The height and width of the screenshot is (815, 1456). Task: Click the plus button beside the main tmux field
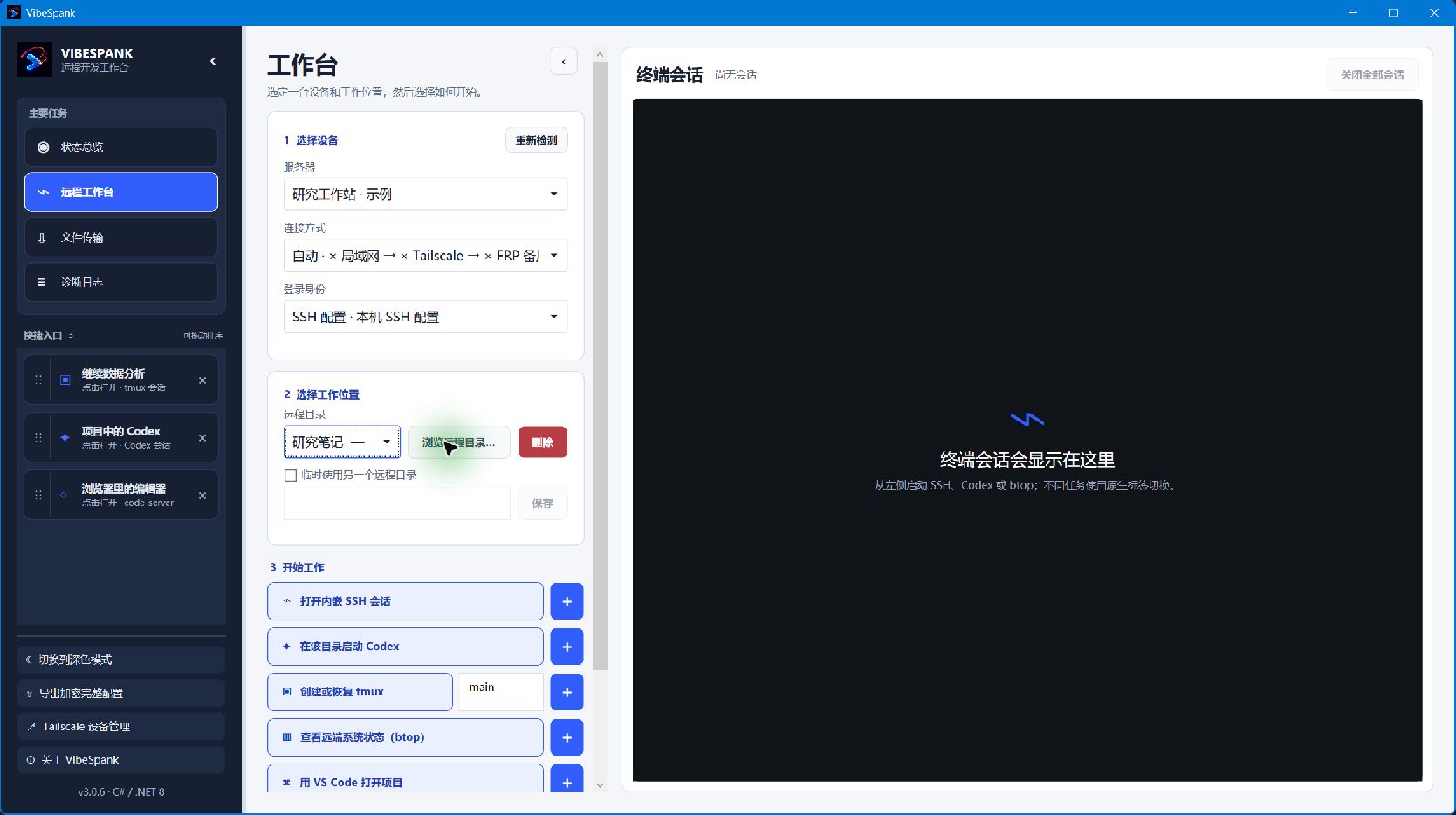567,692
